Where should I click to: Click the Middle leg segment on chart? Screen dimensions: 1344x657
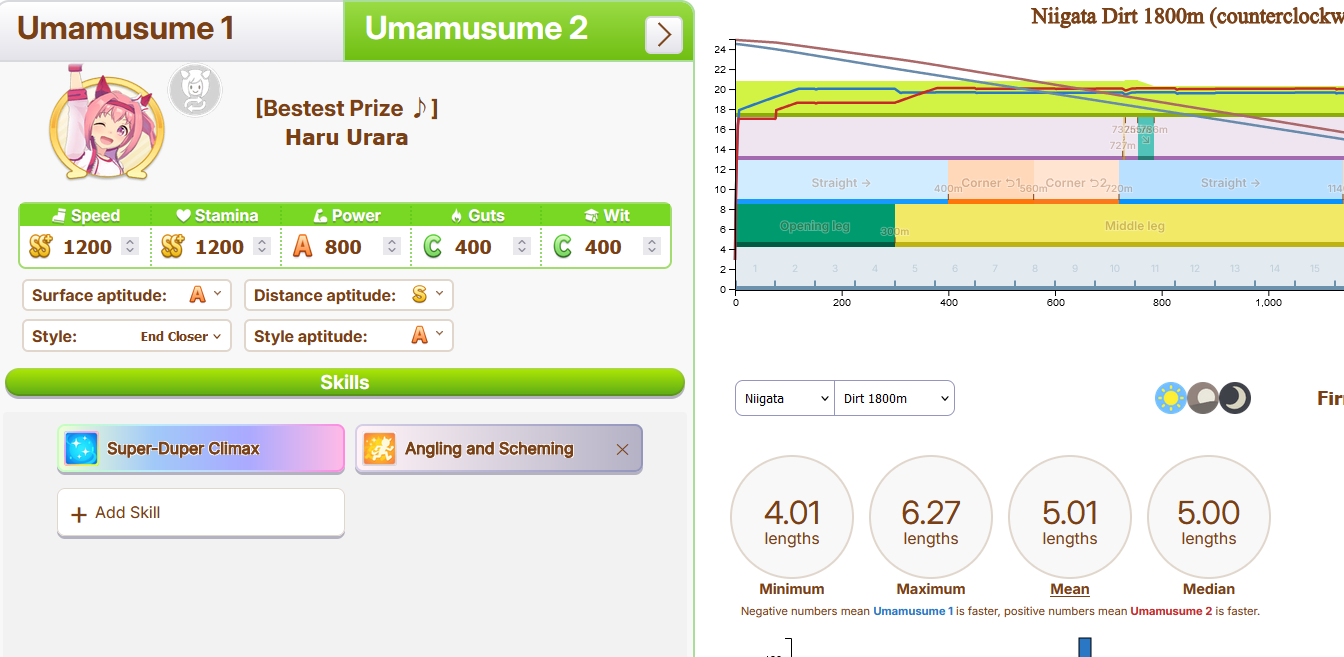(x=1119, y=225)
